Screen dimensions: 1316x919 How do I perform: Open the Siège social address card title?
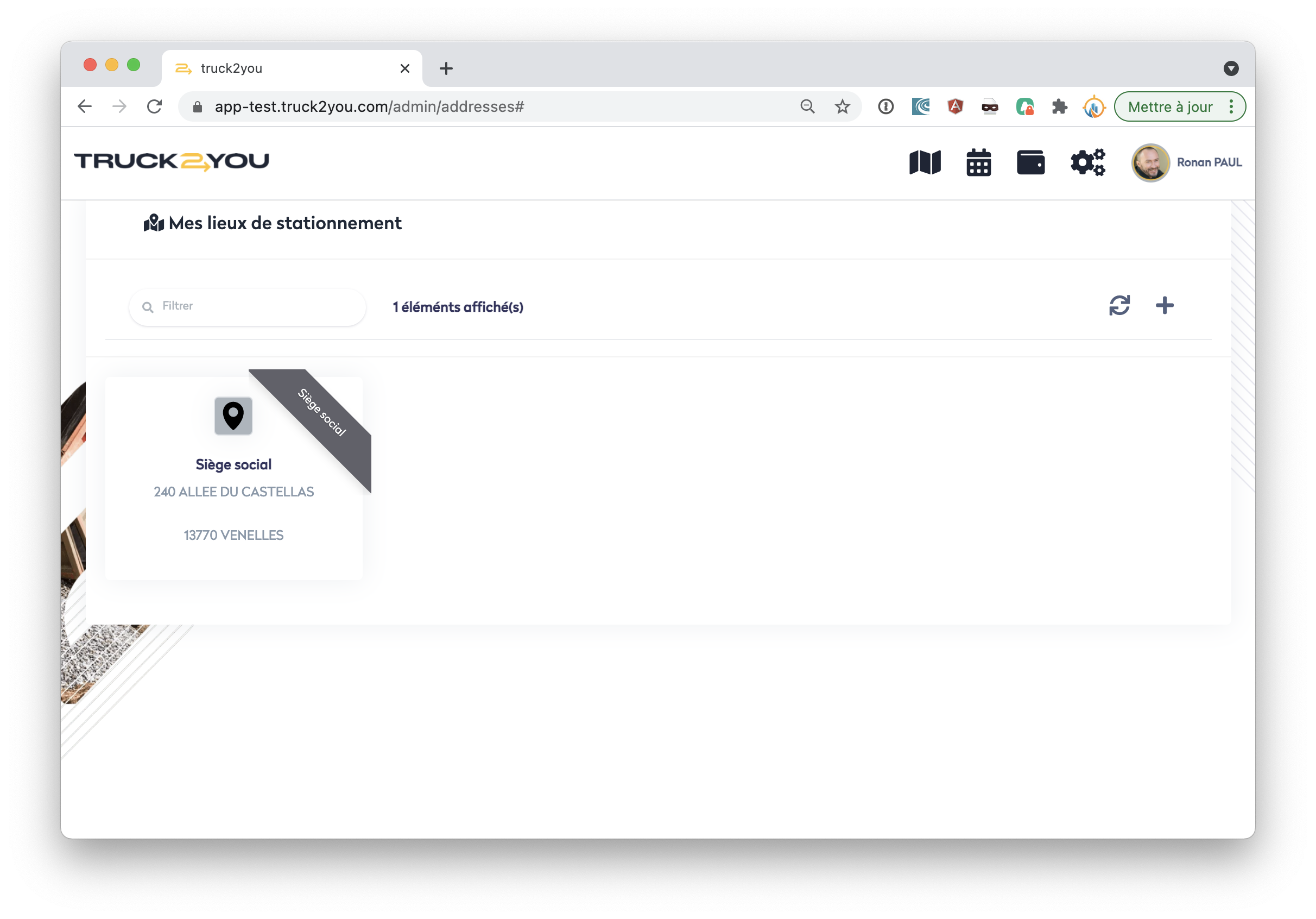(x=234, y=464)
